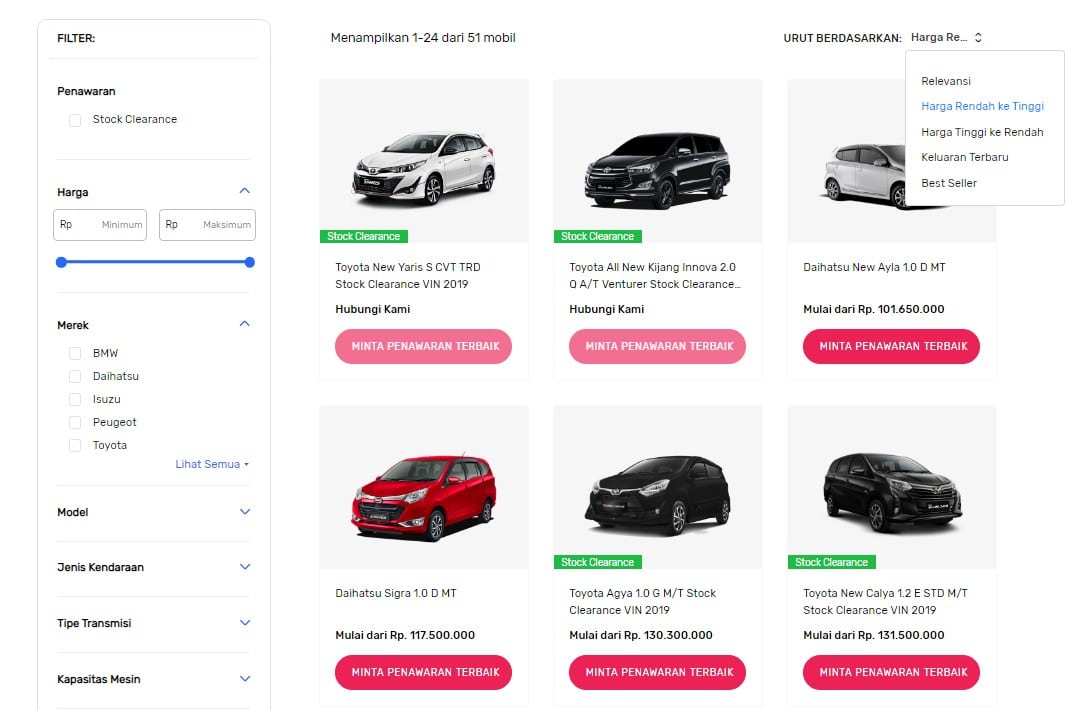Click price 'Mulai dari Rp. 130.300.000'
Image resolution: width=1080 pixels, height=710 pixels.
point(641,635)
